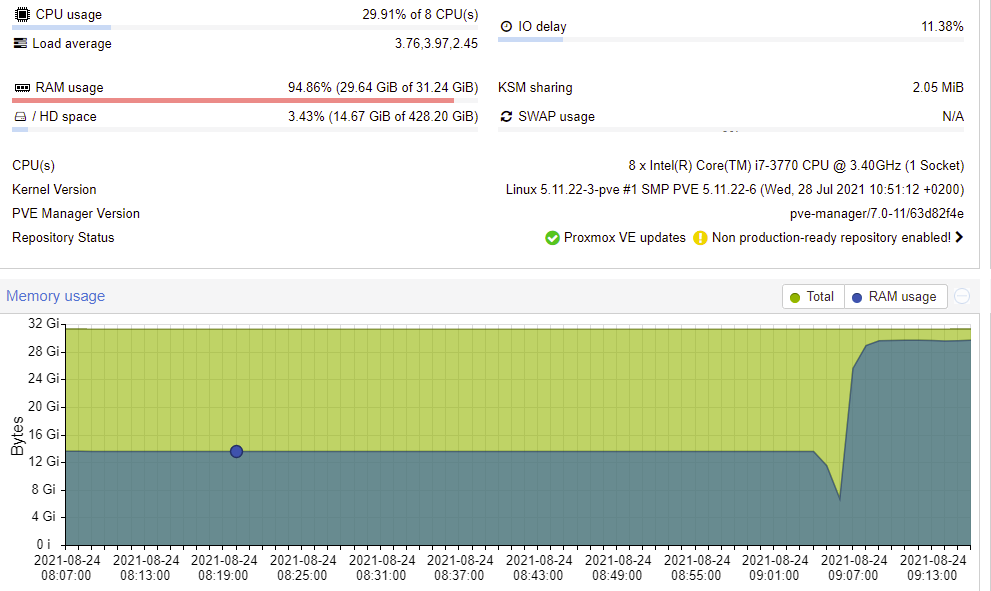The height and width of the screenshot is (591, 991).
Task: Click the CPU usage progress bar
Action: click(245, 27)
